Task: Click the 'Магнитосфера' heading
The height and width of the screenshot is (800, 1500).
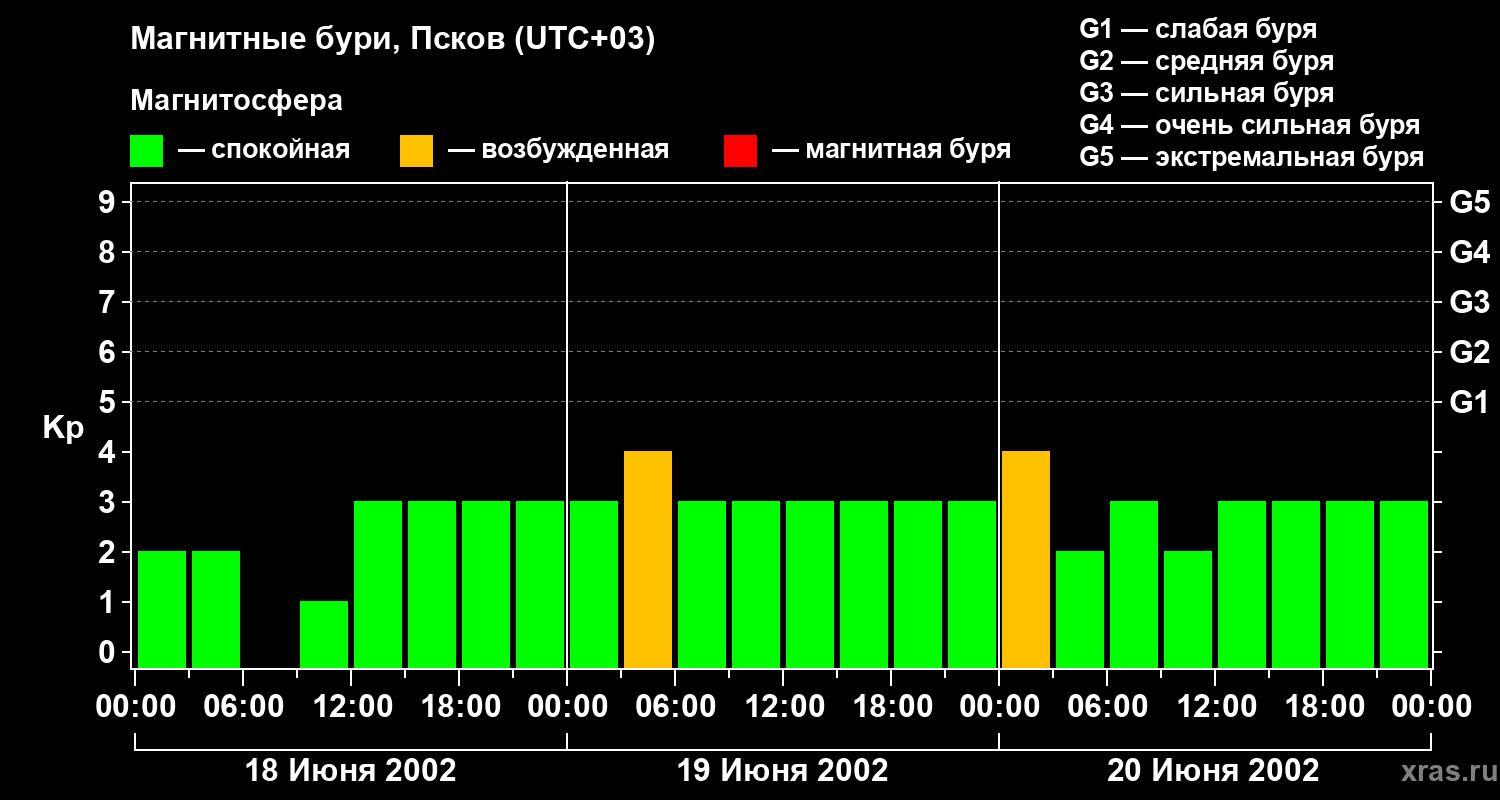Action: tap(237, 101)
